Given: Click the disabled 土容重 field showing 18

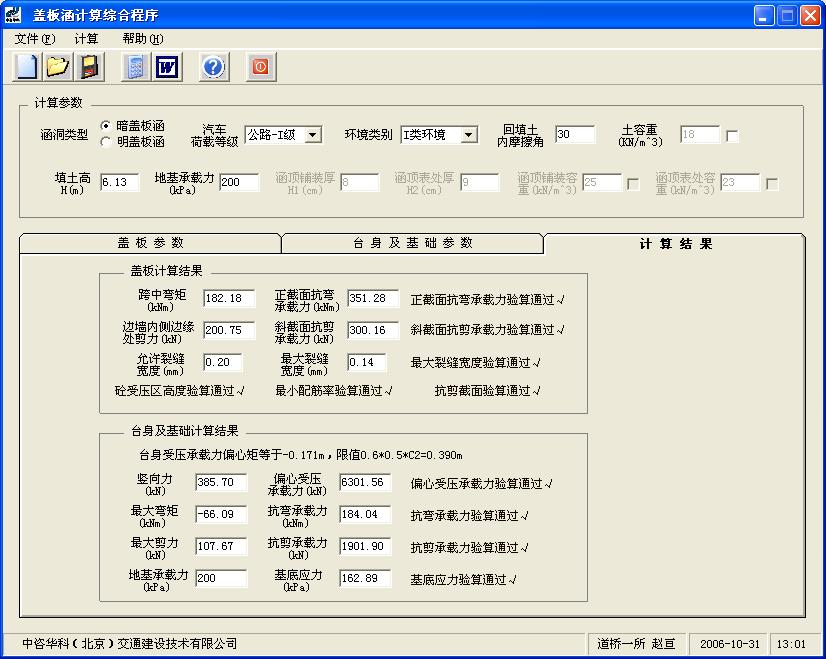Looking at the screenshot, I should point(700,134).
